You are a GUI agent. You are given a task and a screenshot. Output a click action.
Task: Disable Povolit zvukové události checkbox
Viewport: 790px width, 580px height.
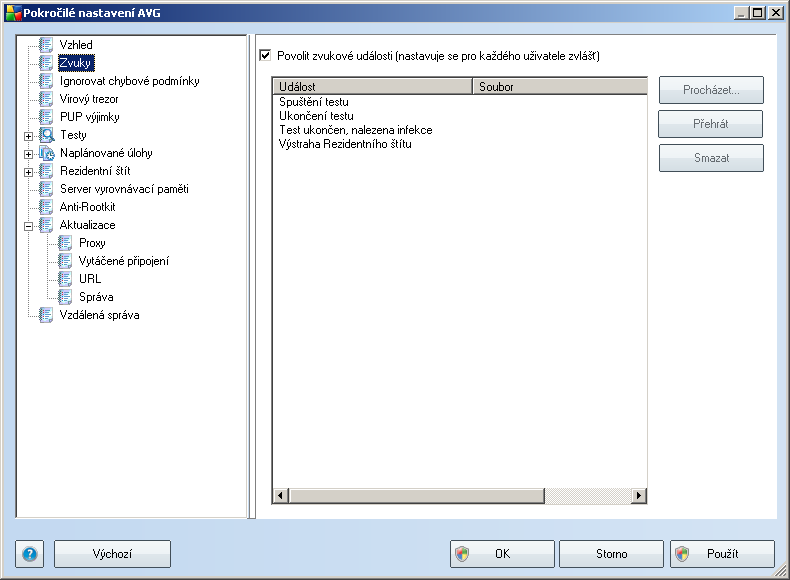tap(265, 55)
